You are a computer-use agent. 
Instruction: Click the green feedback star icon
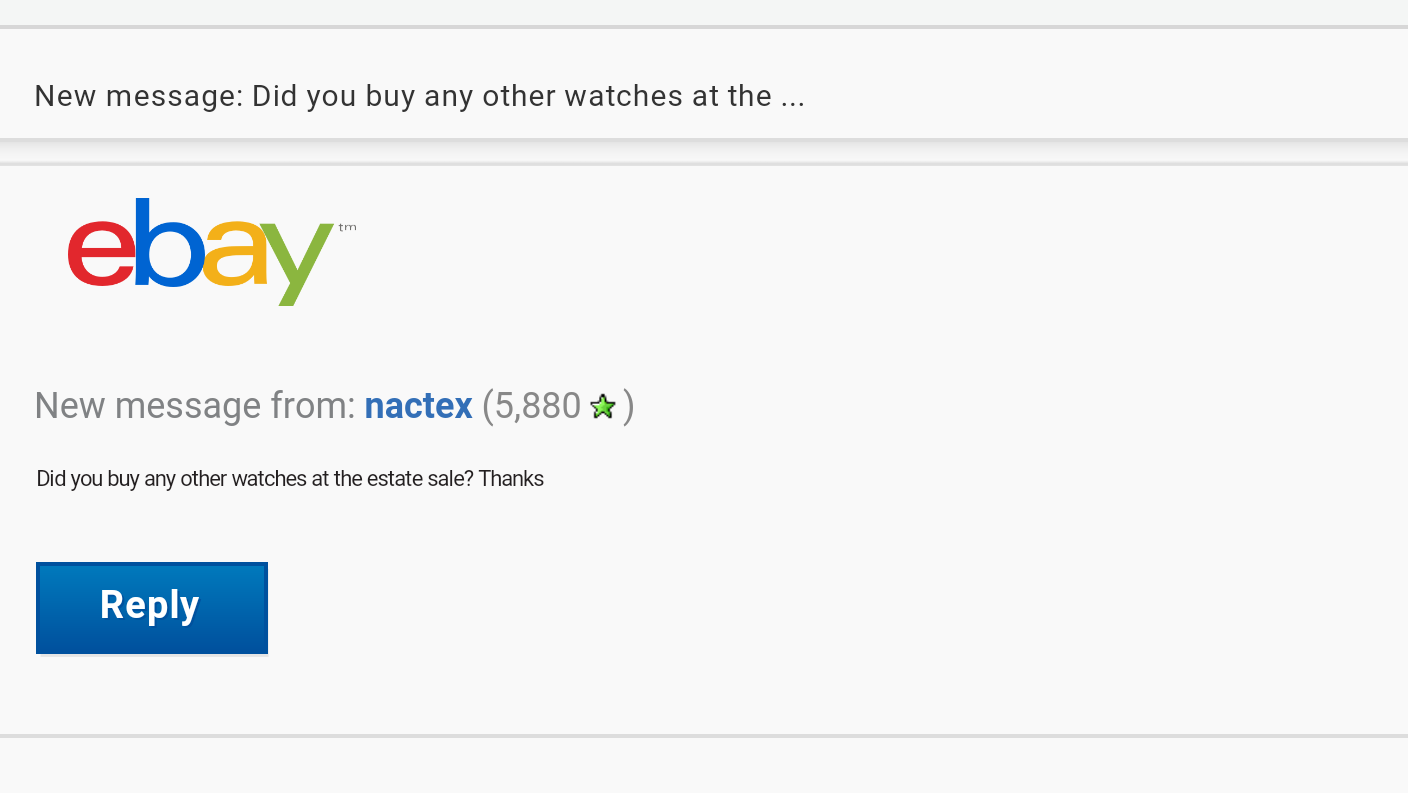pos(602,407)
